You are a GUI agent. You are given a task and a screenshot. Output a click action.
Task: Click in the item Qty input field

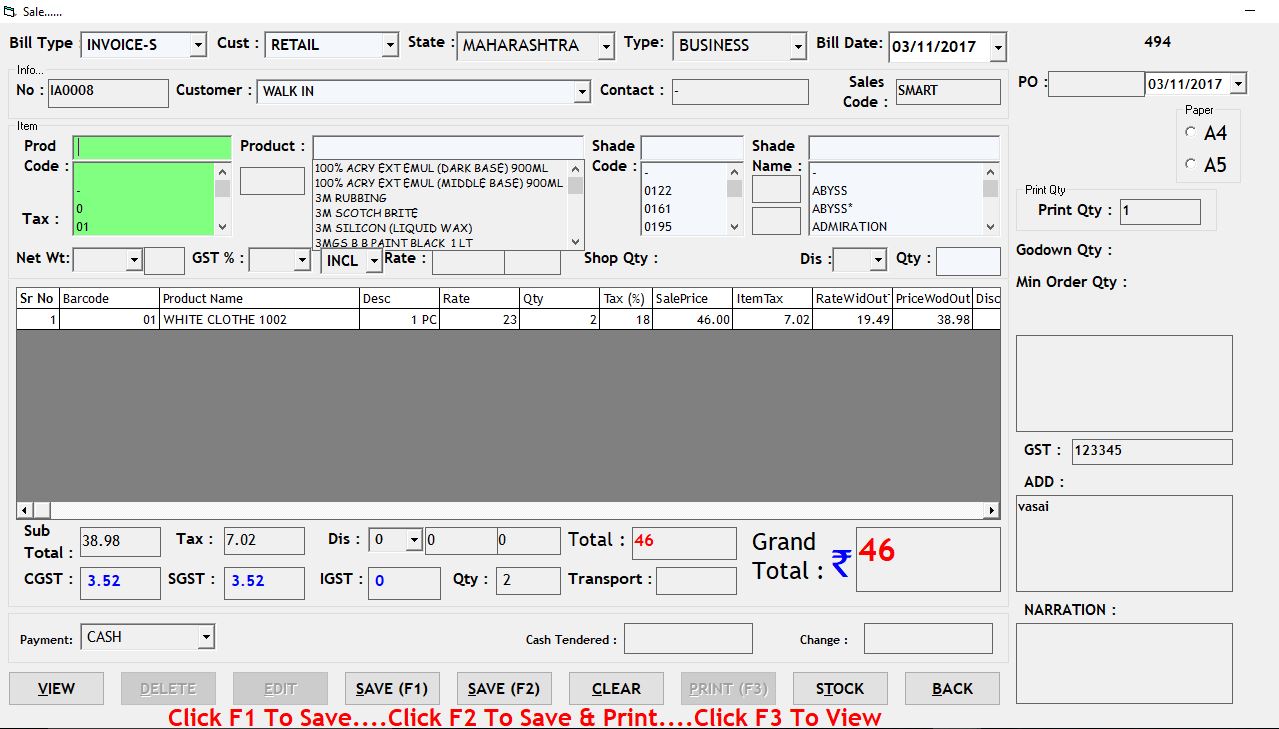[x=968, y=261]
